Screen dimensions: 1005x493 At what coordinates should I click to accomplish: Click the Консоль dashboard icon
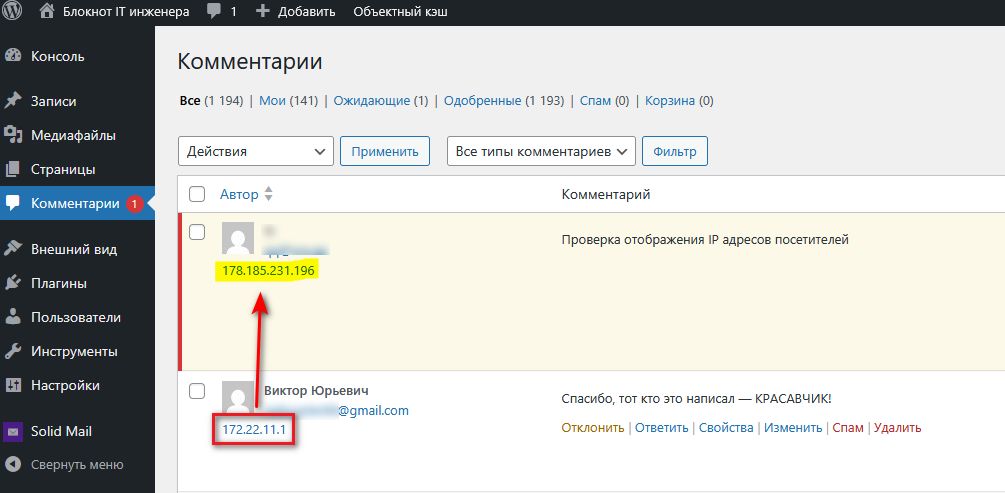point(13,56)
